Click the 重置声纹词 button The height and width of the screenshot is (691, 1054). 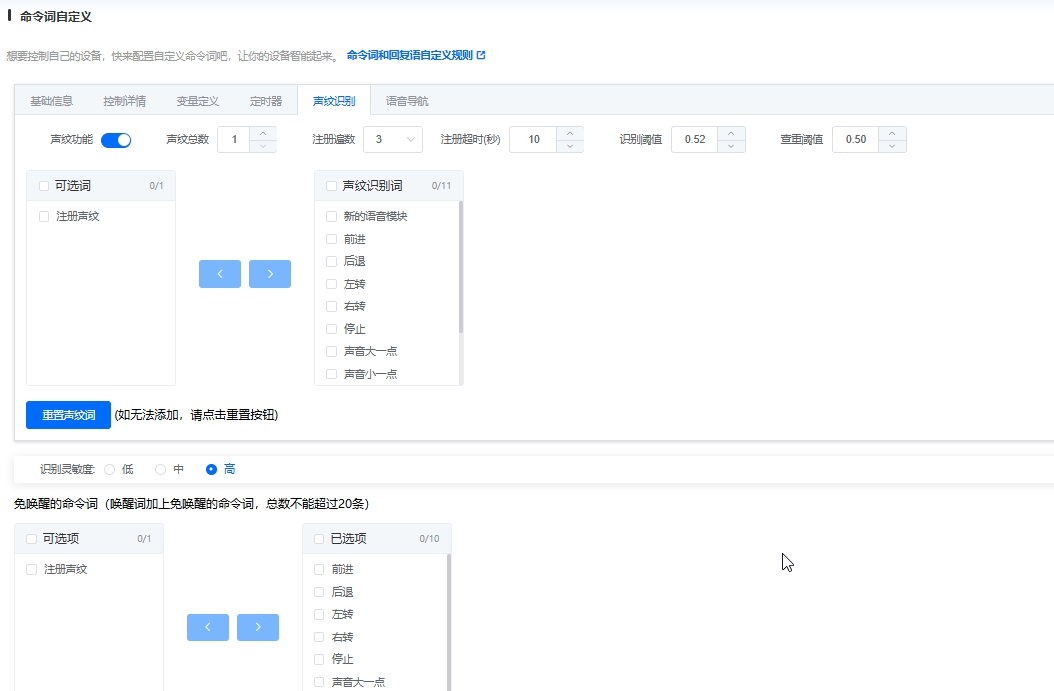pyautogui.click(x=67, y=414)
